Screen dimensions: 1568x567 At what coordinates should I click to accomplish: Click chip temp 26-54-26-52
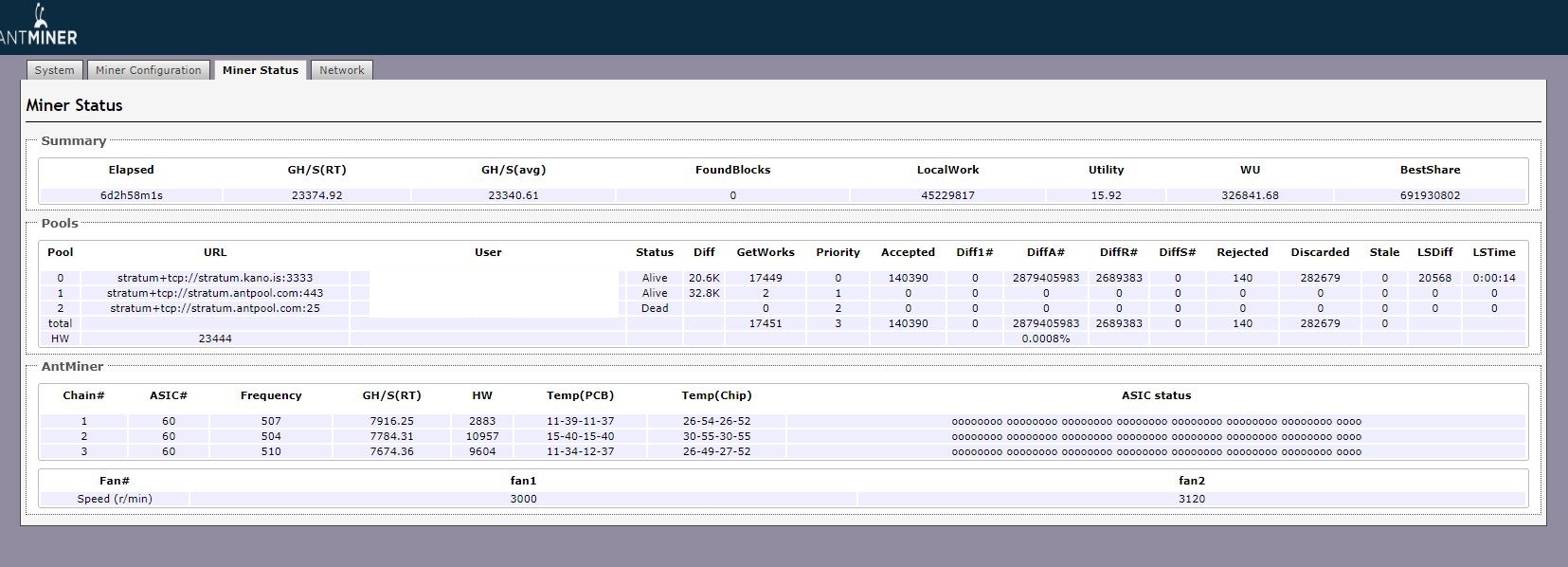point(716,421)
